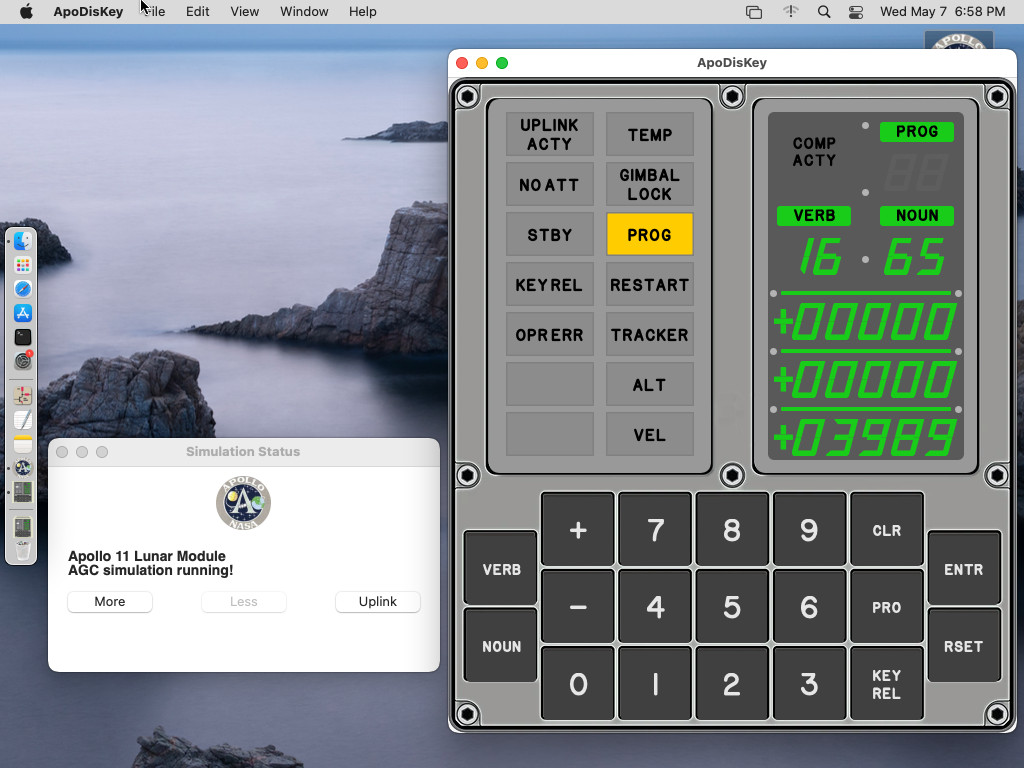Click the date and time in the menu bar

[x=942, y=12]
